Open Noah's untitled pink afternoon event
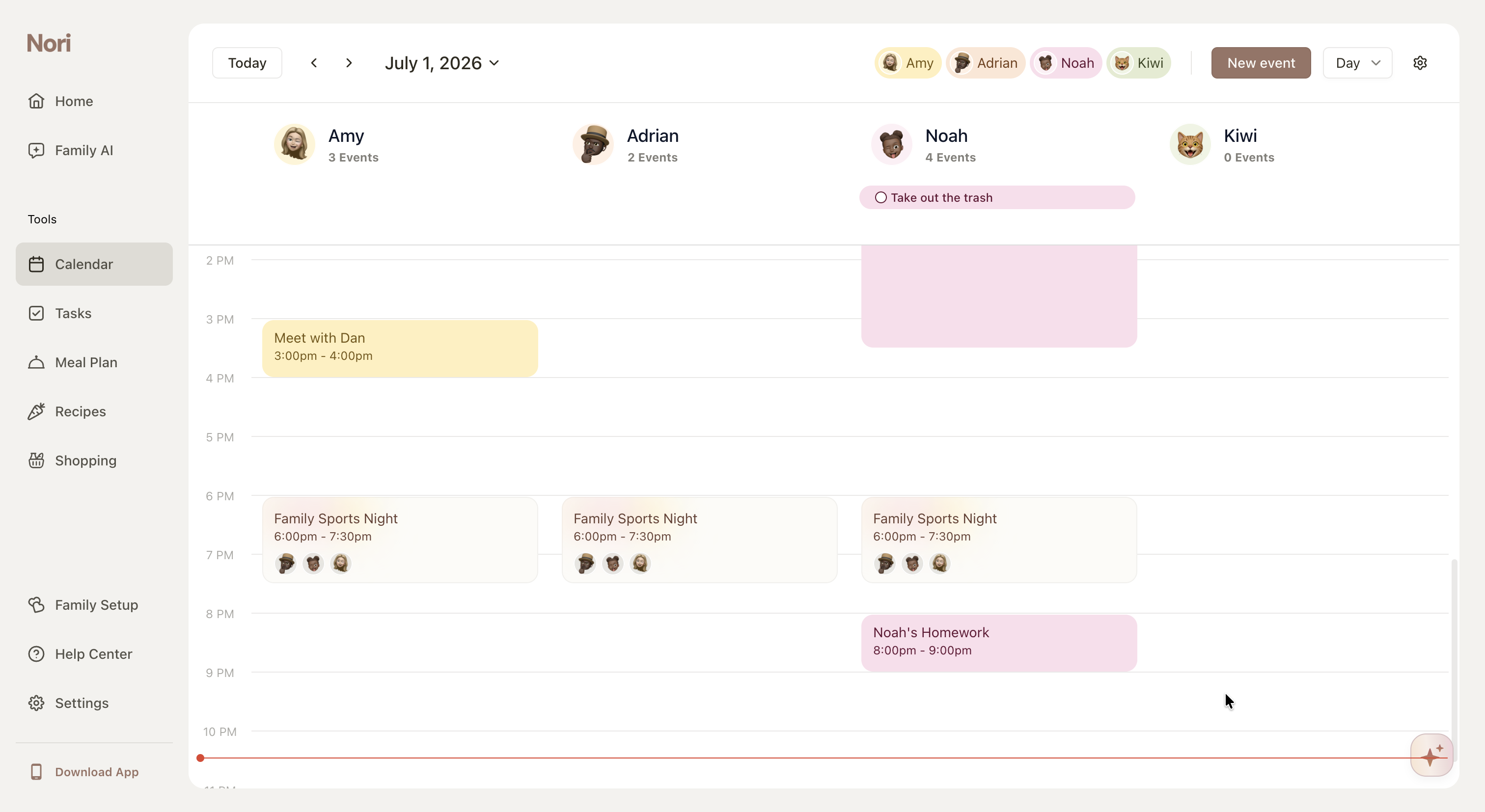 tap(999, 296)
